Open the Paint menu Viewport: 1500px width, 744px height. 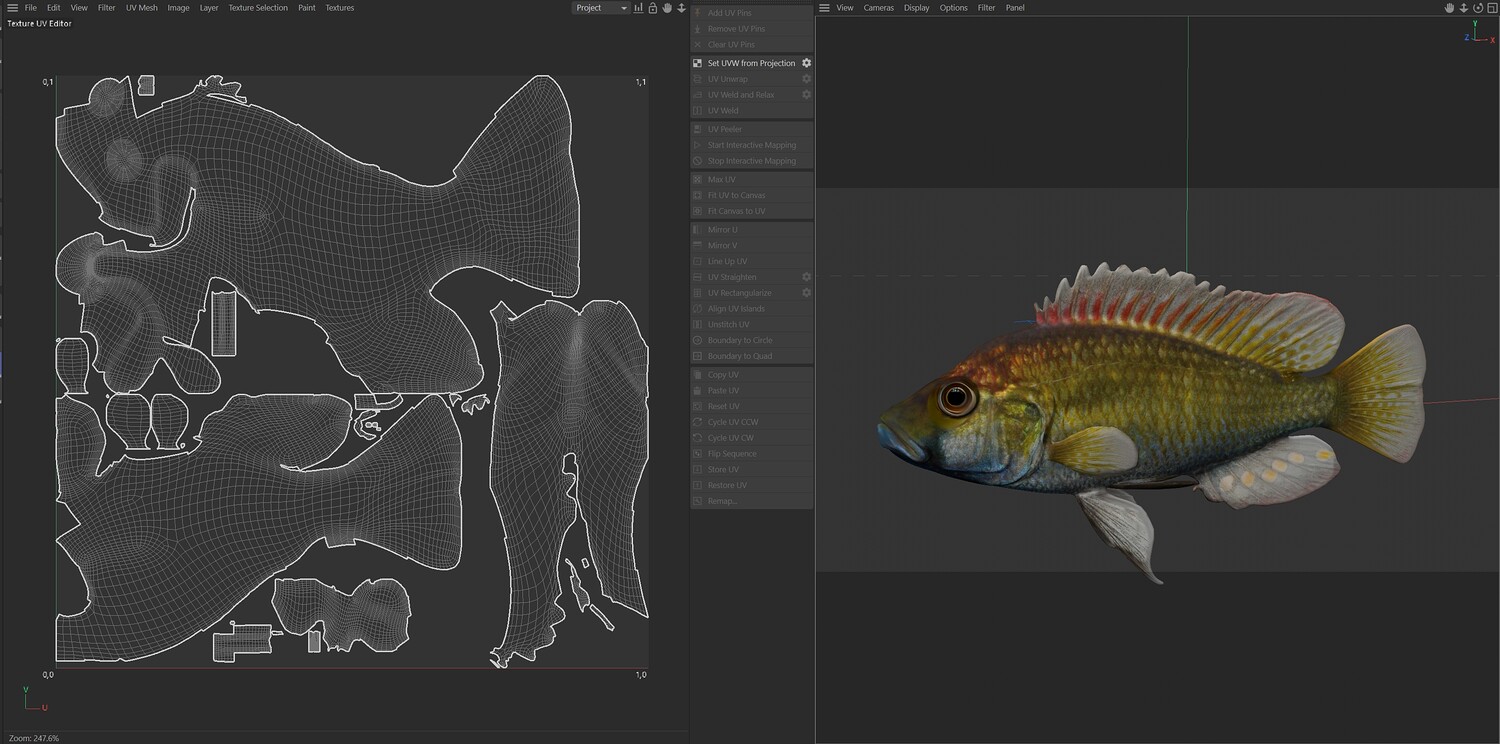click(307, 8)
